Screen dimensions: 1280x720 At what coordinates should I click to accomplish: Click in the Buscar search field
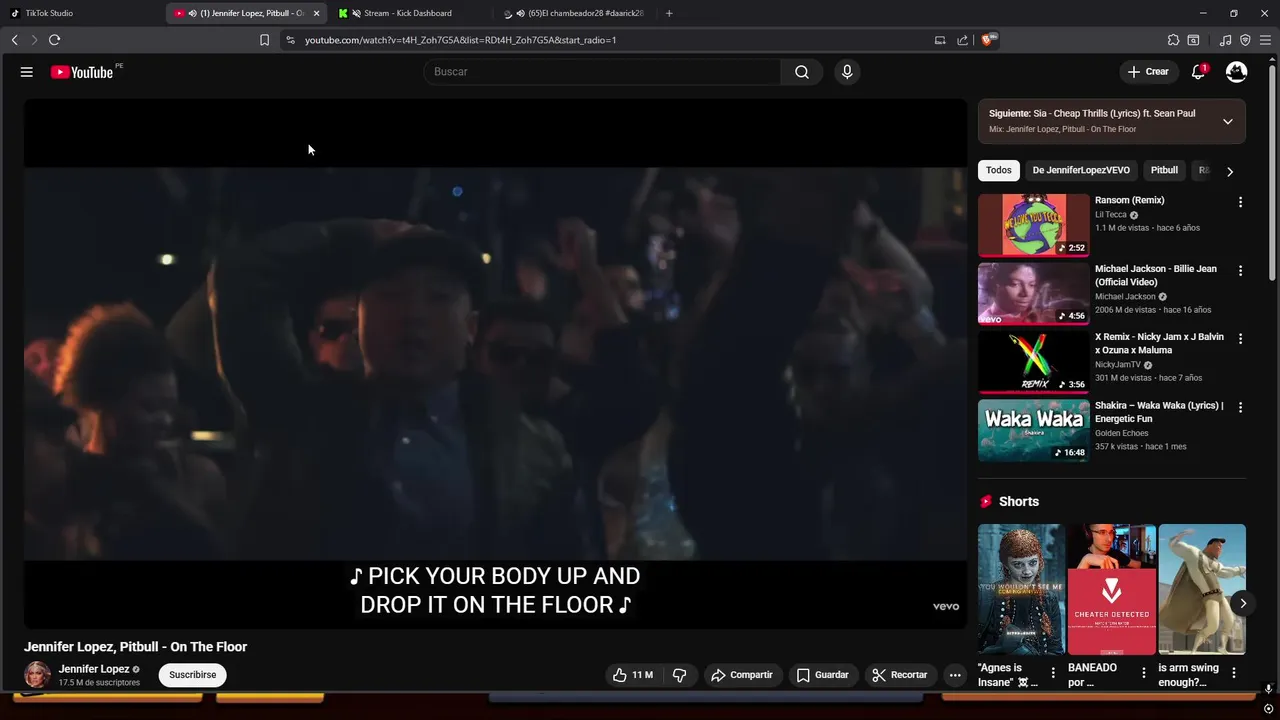pos(602,72)
